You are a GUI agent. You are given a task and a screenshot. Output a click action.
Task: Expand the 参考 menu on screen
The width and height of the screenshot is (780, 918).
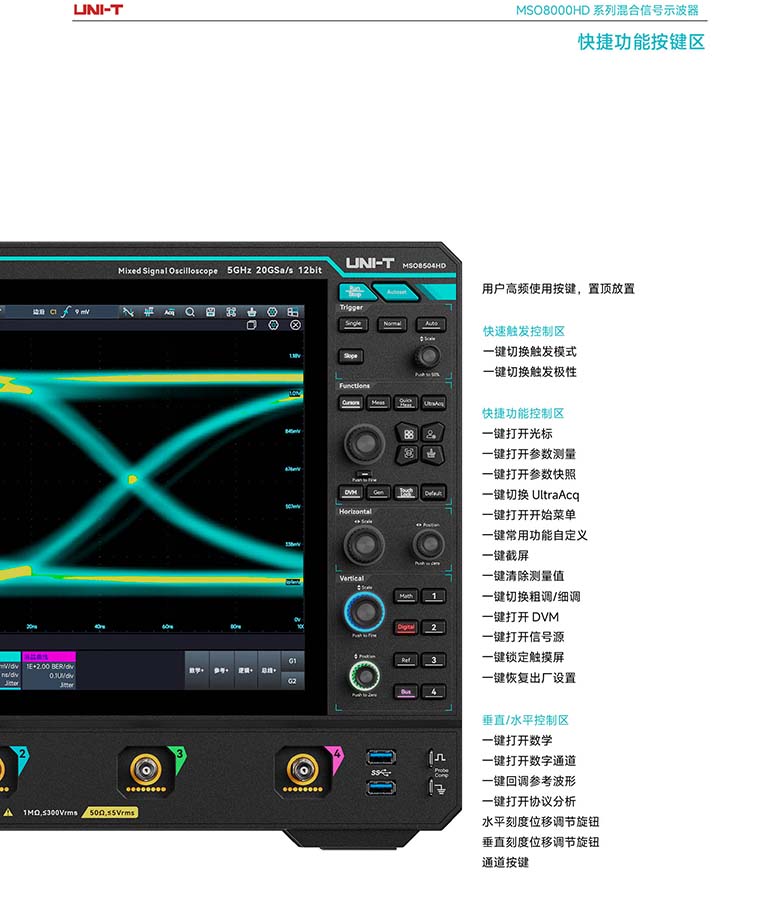point(220,670)
